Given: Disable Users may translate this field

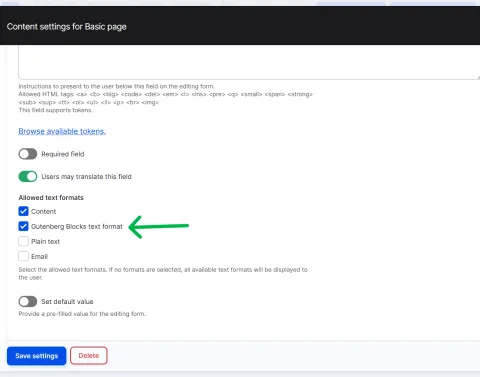Looking at the screenshot, I should (x=28, y=176).
